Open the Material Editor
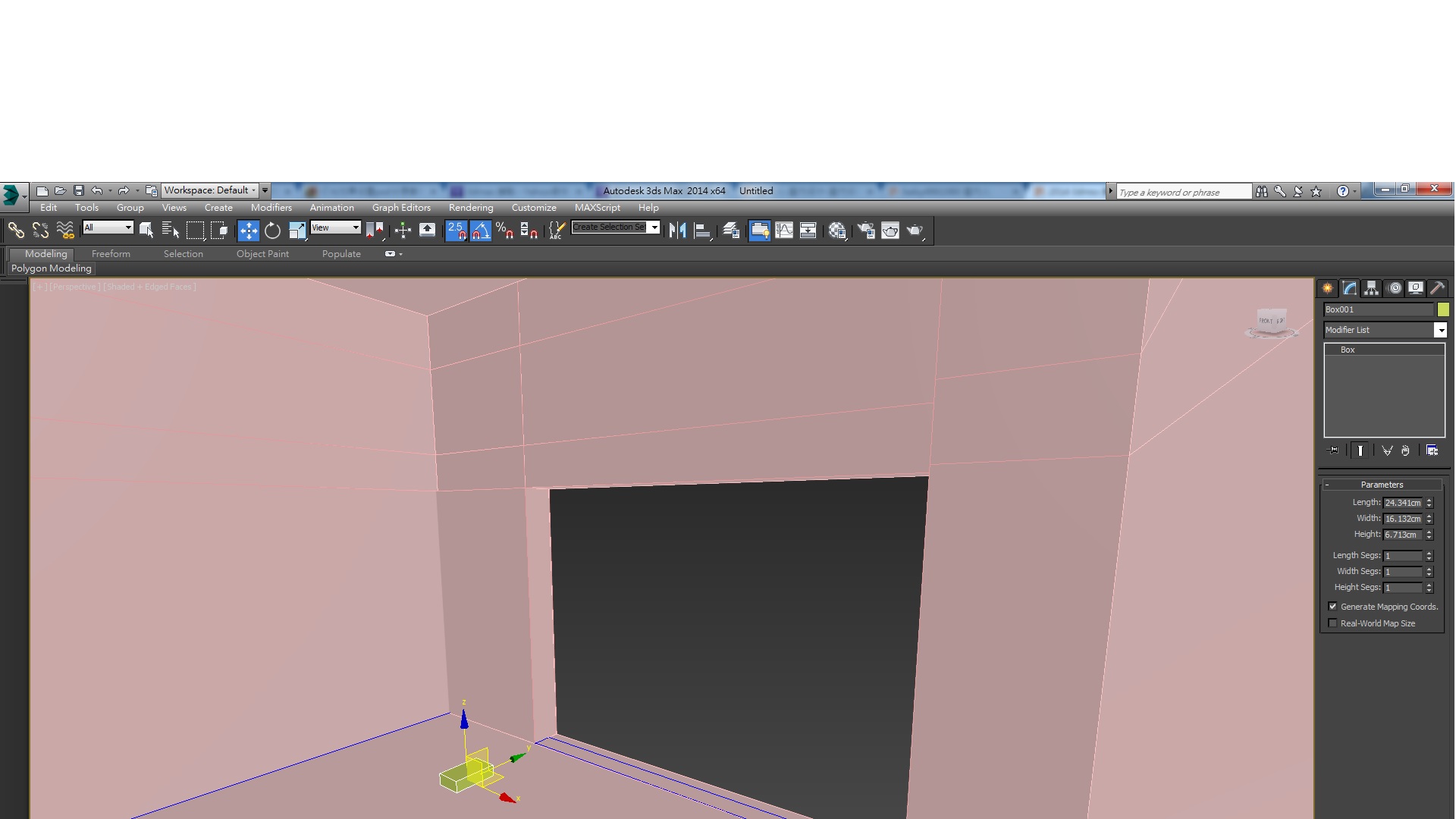Screen dimensions: 1456x819 click(837, 231)
